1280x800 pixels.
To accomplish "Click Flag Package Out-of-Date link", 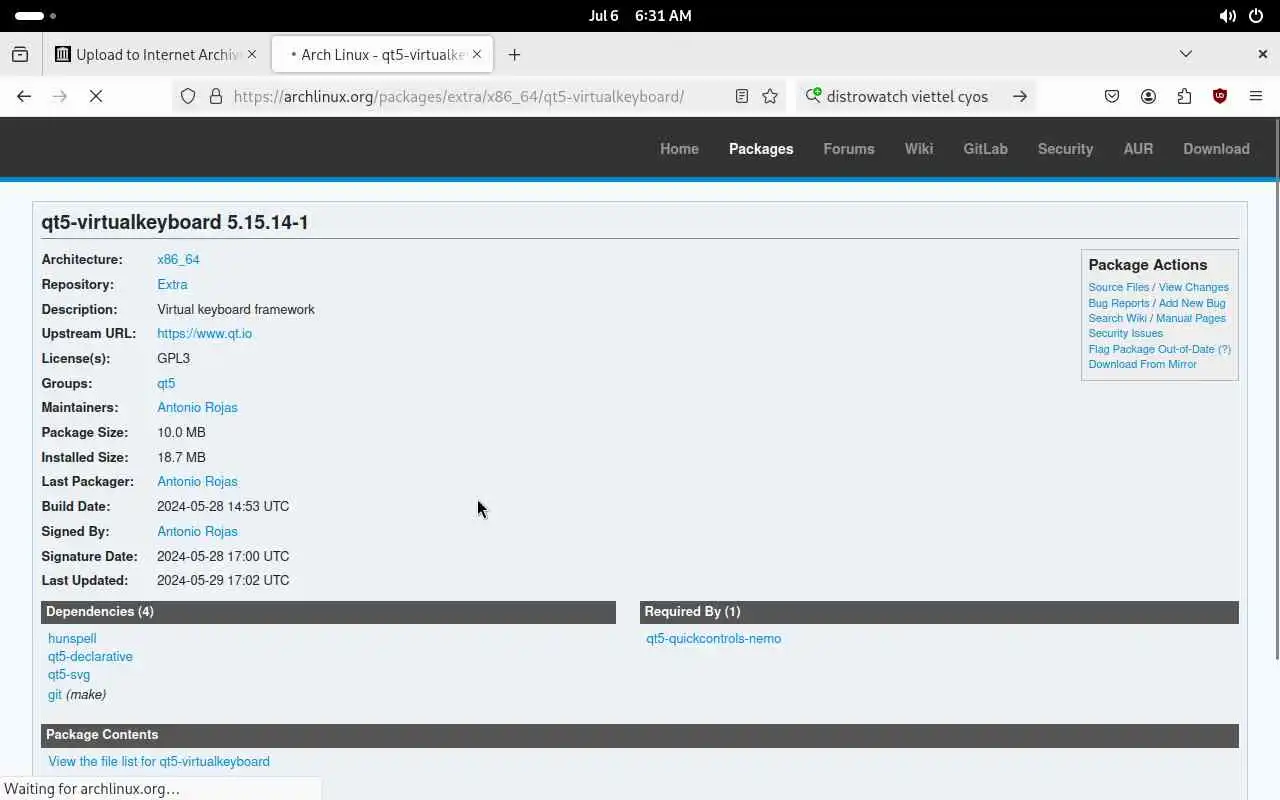I will point(1152,349).
